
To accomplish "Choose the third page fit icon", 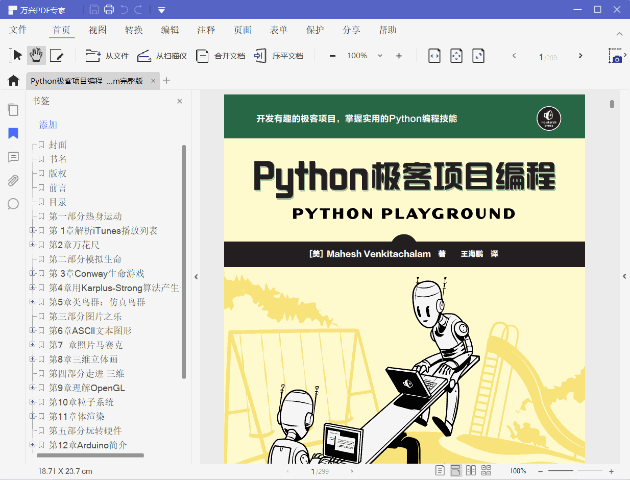I will (478, 56).
